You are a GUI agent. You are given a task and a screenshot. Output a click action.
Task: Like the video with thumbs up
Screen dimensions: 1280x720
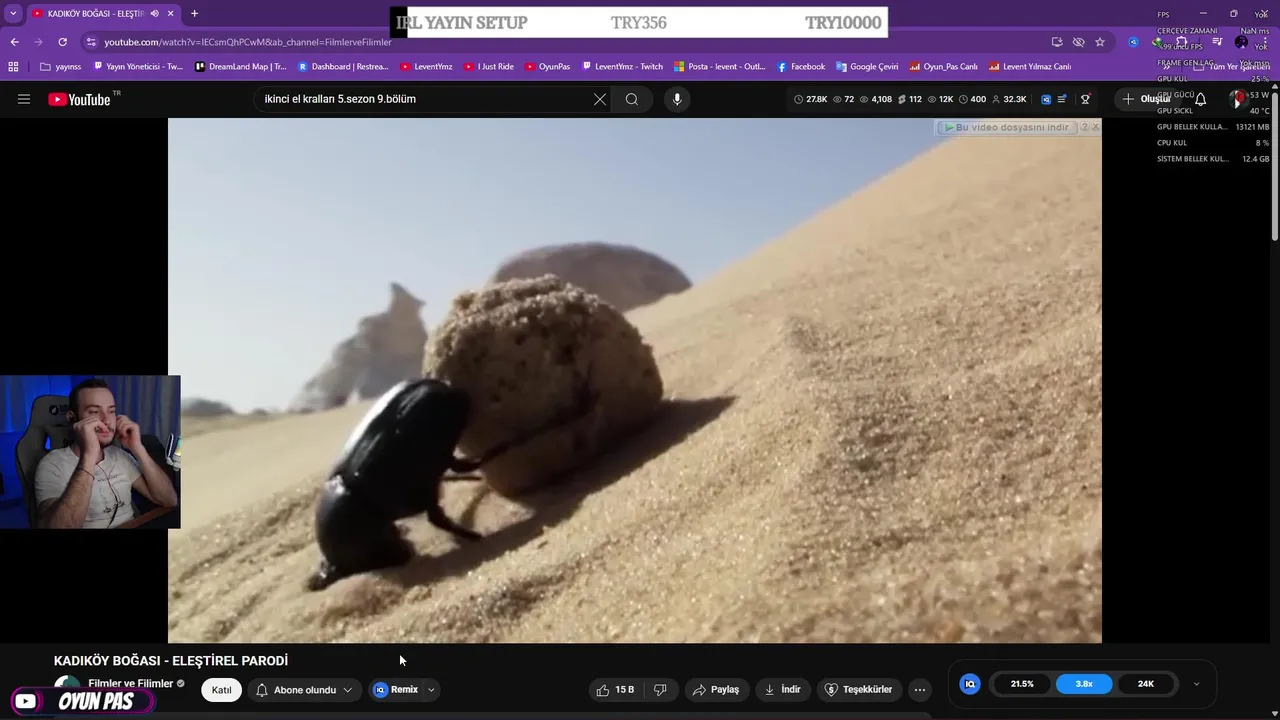[x=615, y=690]
